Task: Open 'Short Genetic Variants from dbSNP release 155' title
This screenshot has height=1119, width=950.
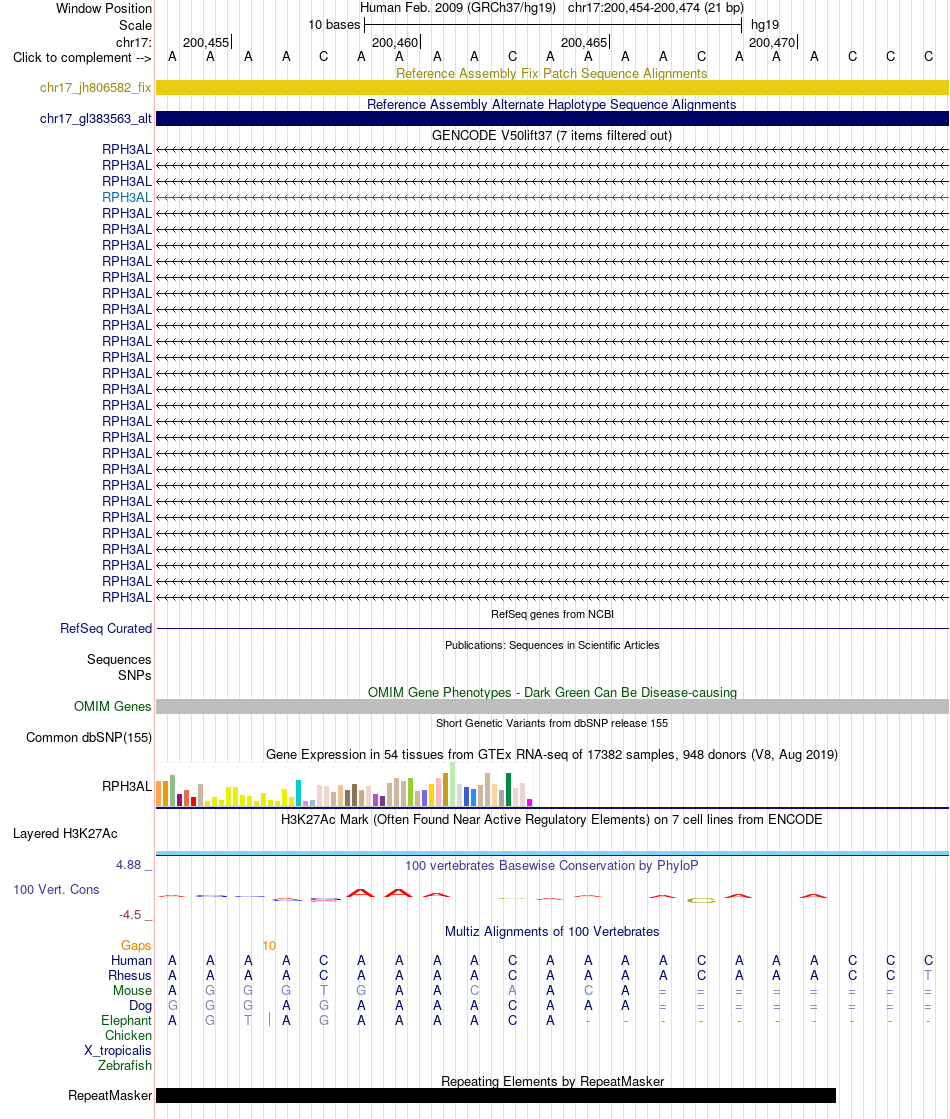Action: coord(552,723)
